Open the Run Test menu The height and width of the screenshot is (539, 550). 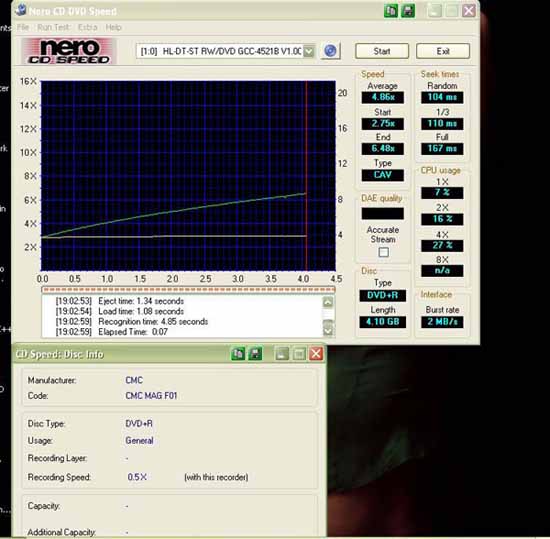tap(53, 27)
